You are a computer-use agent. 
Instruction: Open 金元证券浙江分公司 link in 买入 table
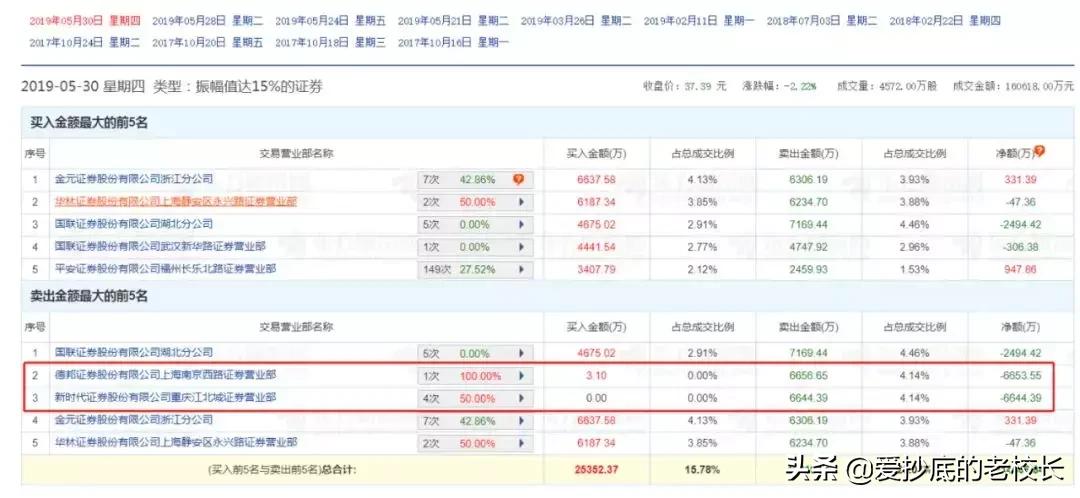tap(134, 179)
